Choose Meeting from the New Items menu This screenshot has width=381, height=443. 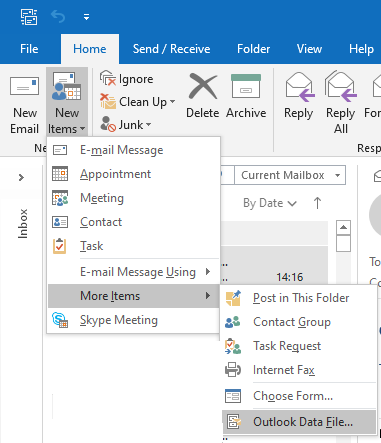coord(133,198)
